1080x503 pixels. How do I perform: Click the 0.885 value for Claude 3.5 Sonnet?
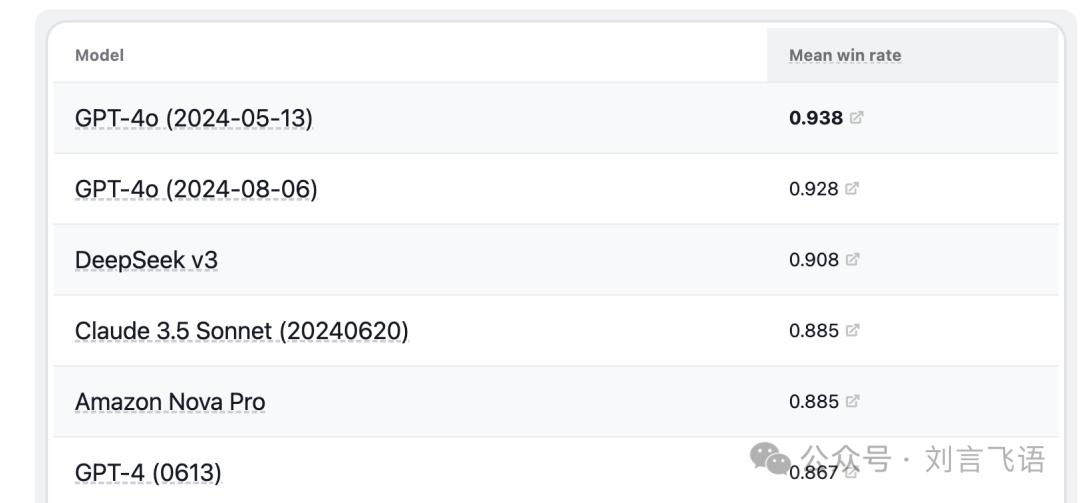click(x=814, y=331)
